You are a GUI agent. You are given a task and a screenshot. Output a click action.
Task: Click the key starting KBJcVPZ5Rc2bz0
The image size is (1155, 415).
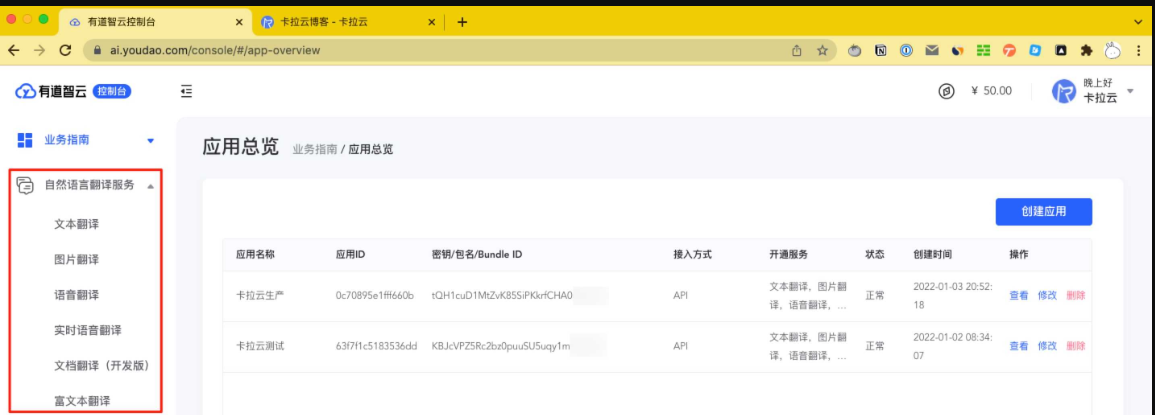click(502, 345)
